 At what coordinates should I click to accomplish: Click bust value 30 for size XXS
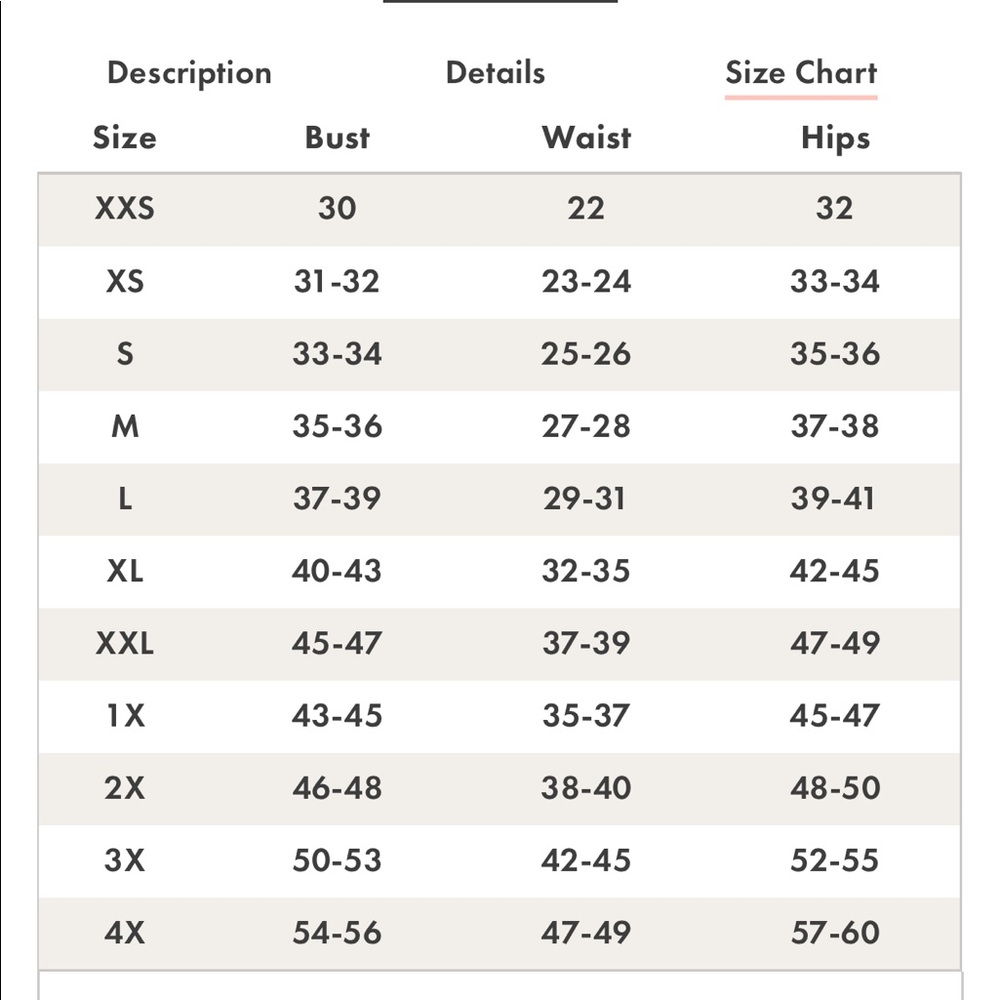[x=337, y=209]
